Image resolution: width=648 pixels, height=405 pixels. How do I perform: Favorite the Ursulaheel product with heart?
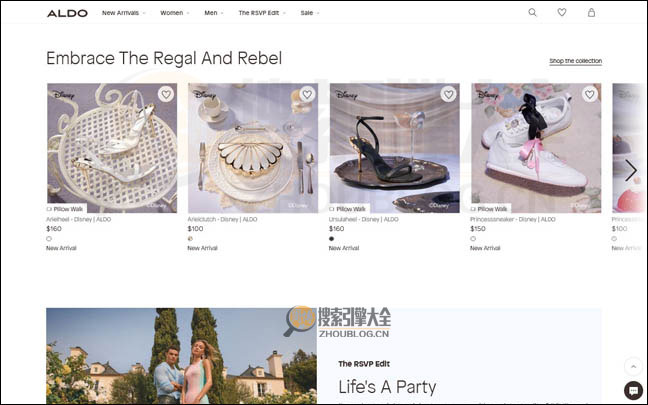pos(449,94)
